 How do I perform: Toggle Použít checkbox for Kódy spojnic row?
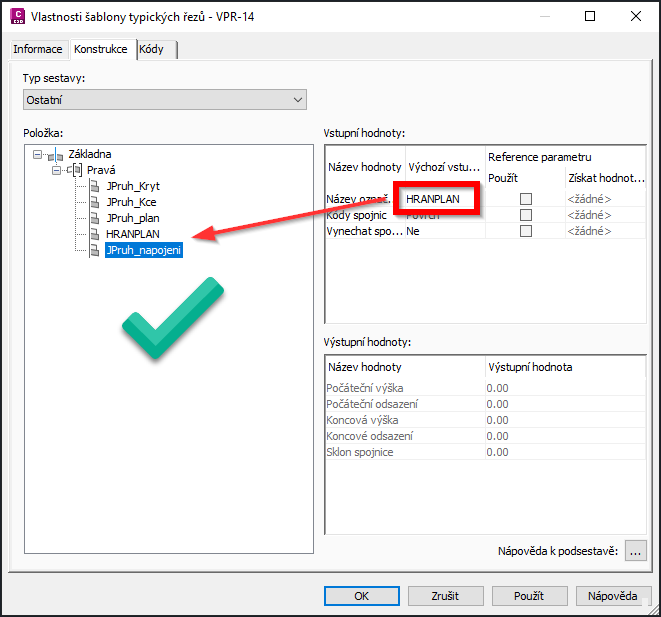(x=525, y=215)
